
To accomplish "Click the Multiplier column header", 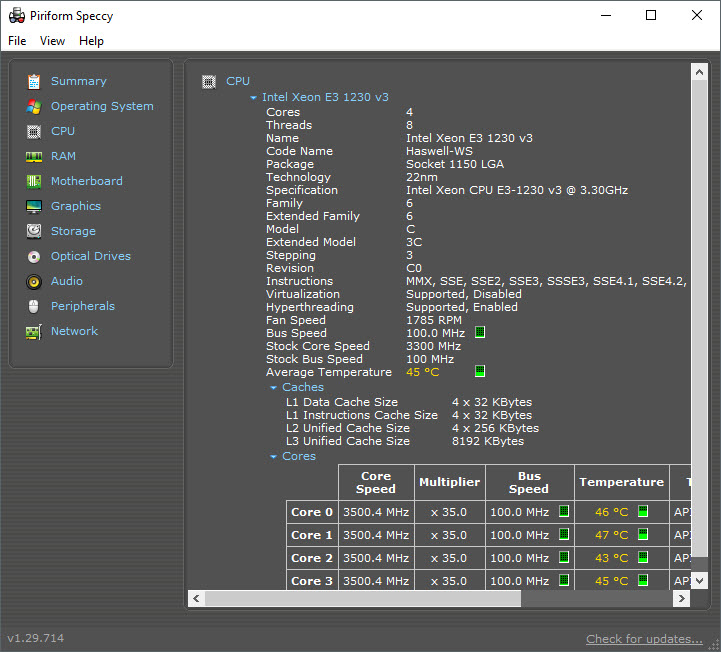I will pos(449,483).
